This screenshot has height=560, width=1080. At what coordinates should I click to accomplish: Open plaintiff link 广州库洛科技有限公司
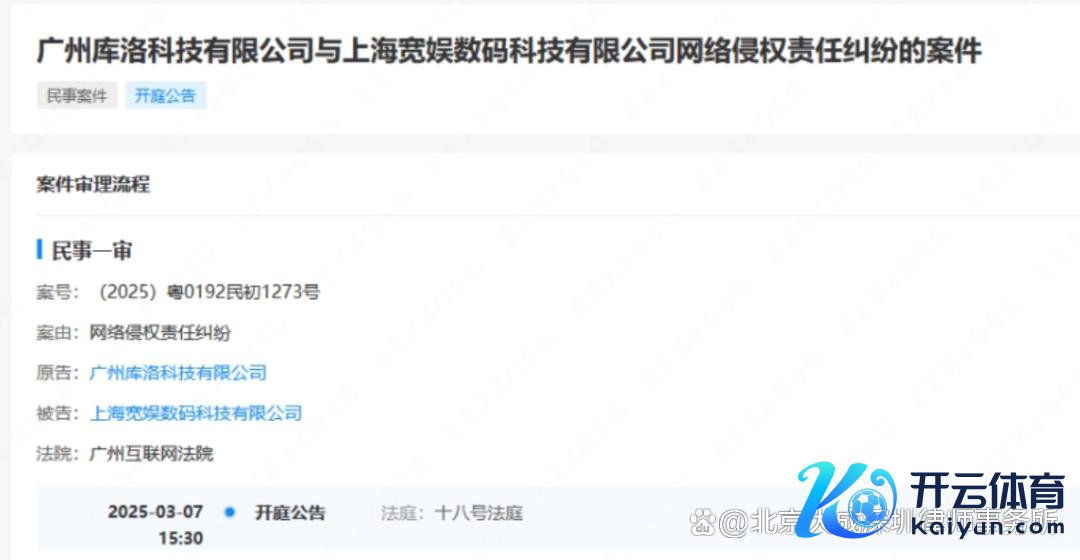[178, 373]
